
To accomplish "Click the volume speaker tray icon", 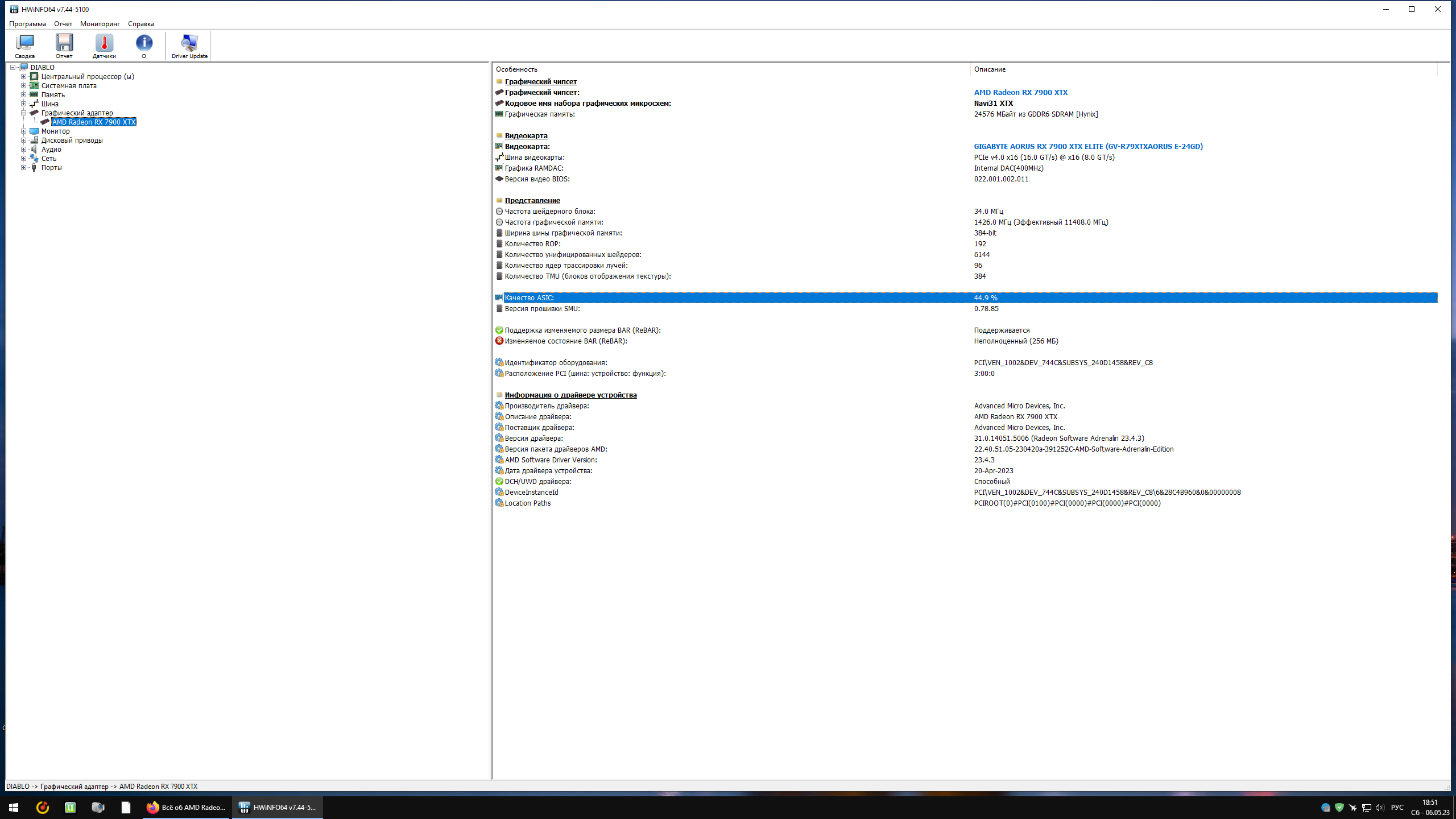I will [x=1379, y=807].
